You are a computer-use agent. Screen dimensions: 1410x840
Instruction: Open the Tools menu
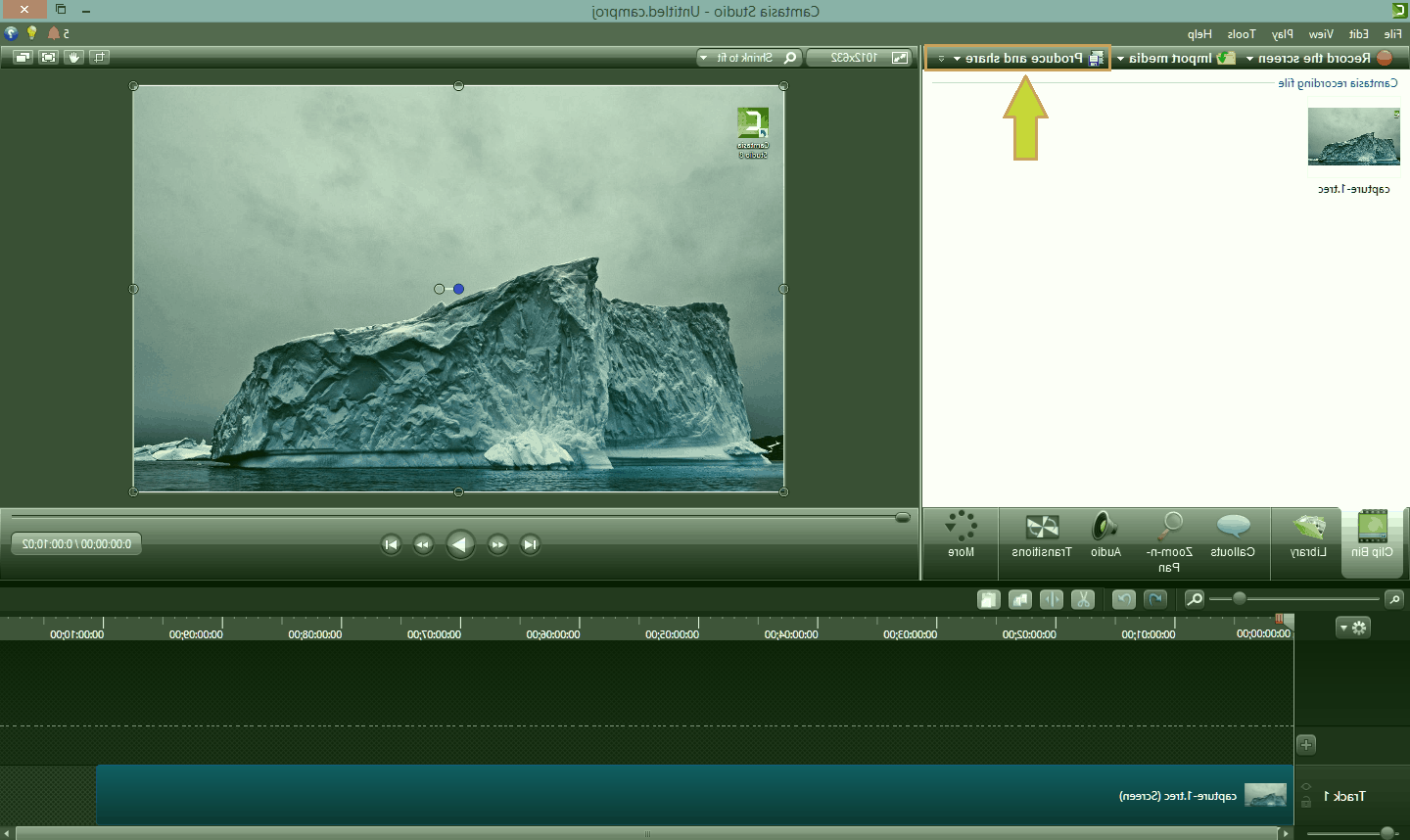pos(1241,34)
